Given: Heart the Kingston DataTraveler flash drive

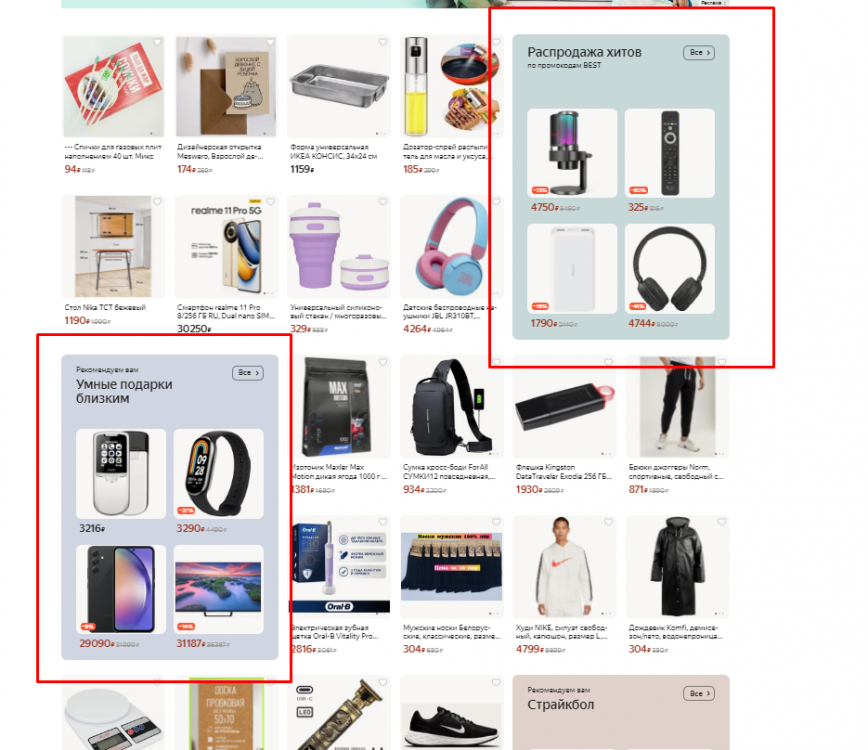Looking at the screenshot, I should tap(608, 362).
